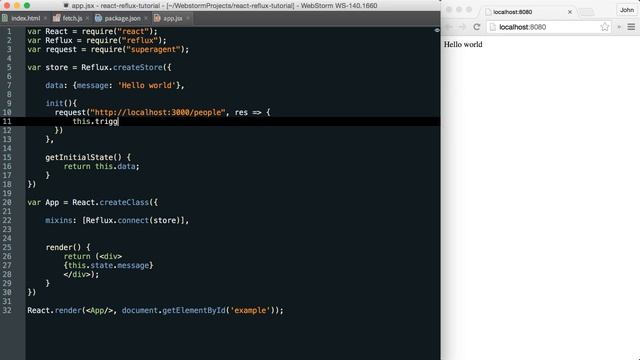
Task: Click the page icon in address bar
Action: coord(493,27)
